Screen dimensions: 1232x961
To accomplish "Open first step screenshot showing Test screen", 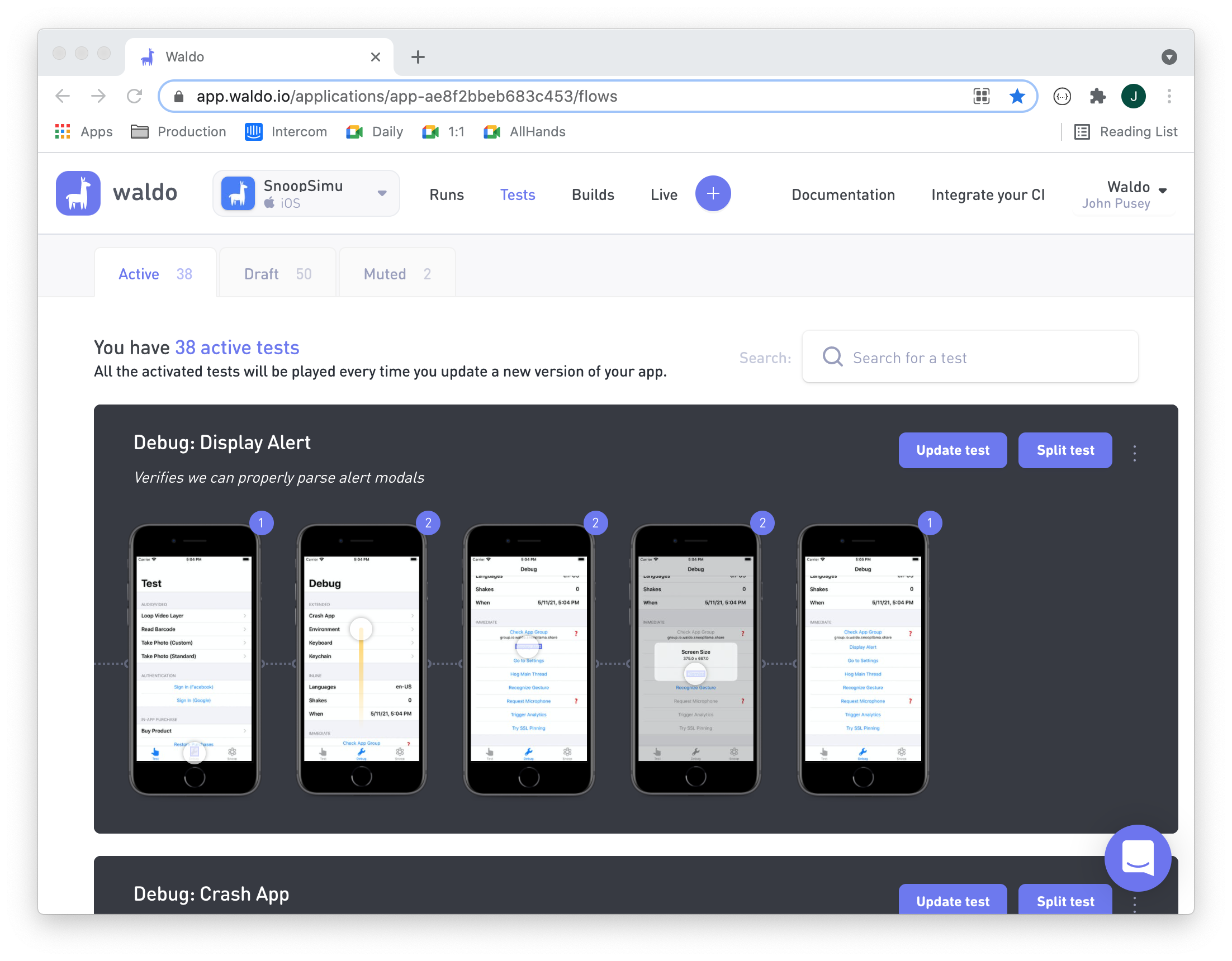I will tap(195, 659).
